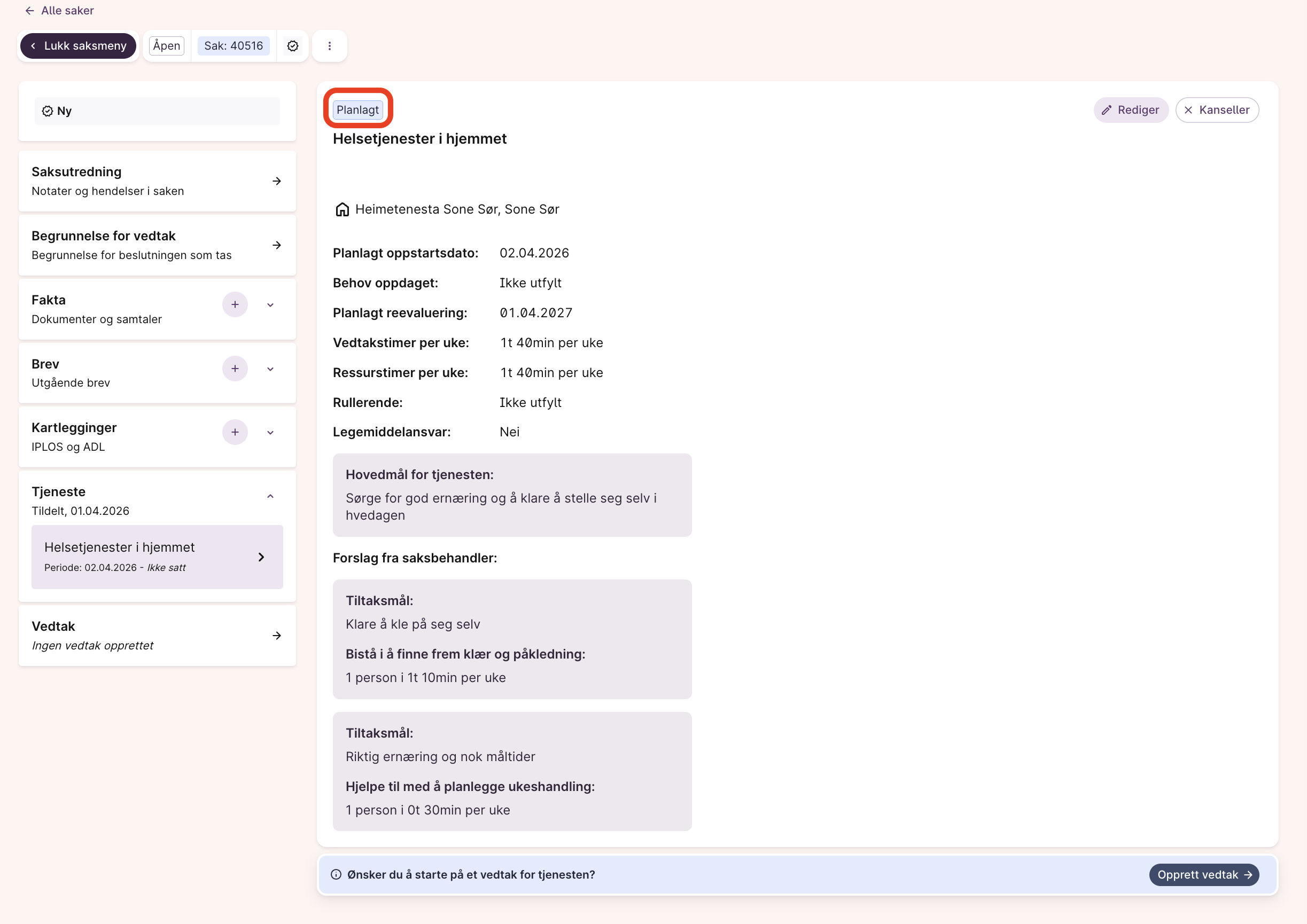Click the plus icon in Kartlegginger section
This screenshot has height=924, width=1307.
pos(235,433)
